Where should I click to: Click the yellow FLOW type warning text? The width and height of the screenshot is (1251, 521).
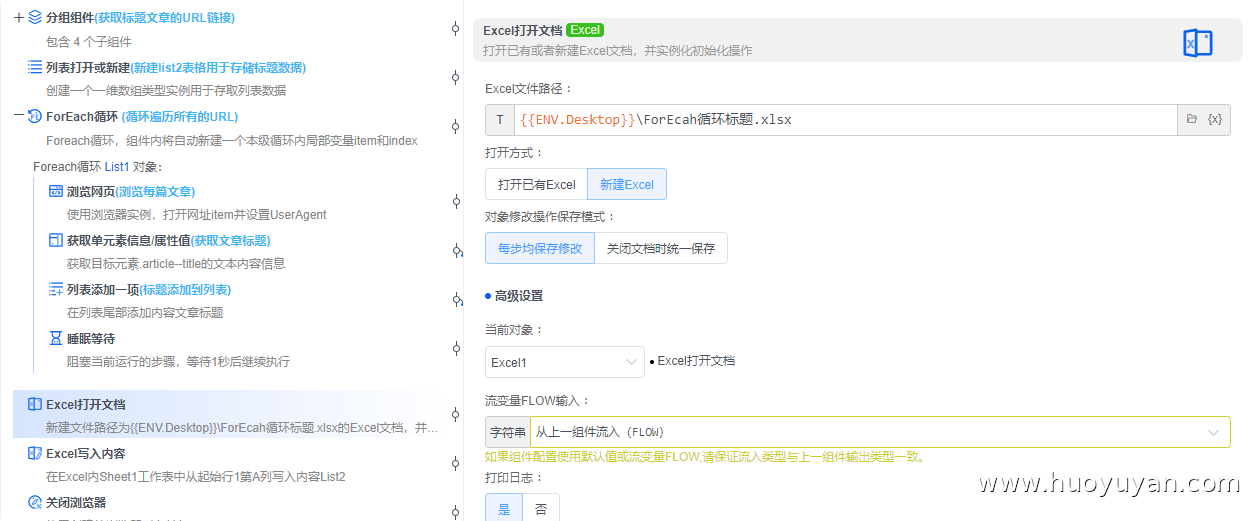[705, 457]
